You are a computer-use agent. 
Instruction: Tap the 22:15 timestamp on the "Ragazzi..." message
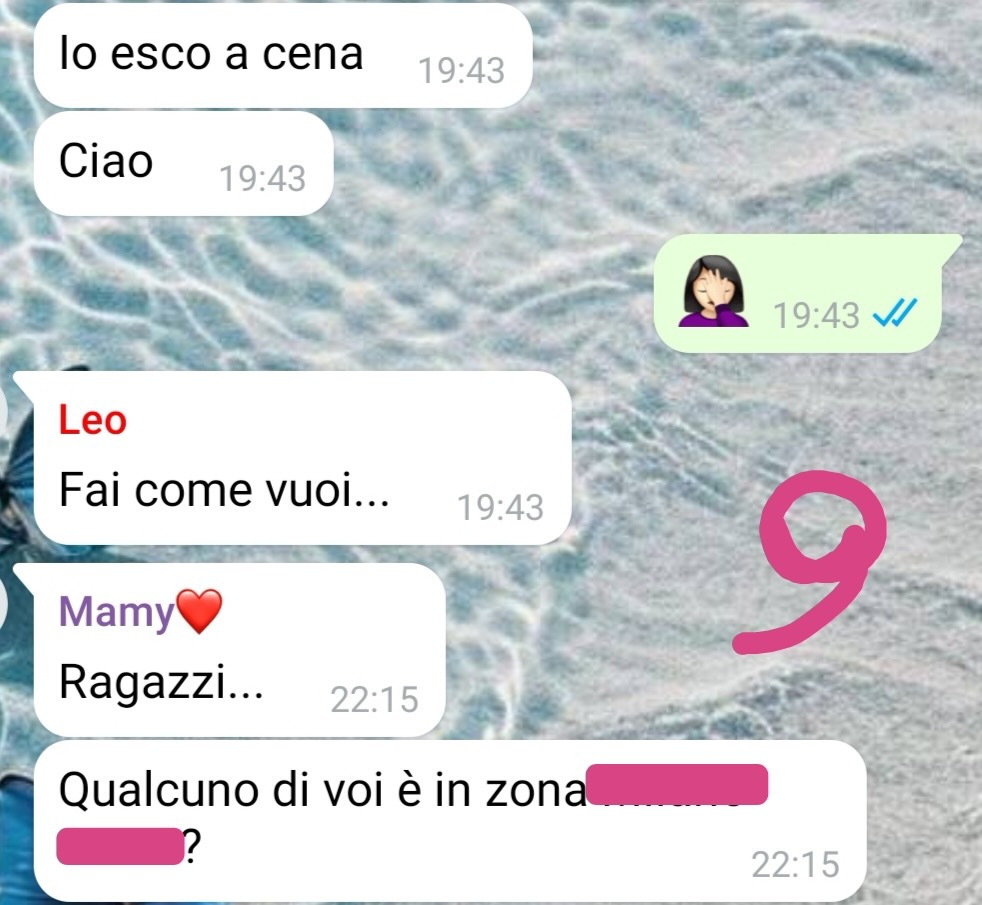(x=375, y=700)
